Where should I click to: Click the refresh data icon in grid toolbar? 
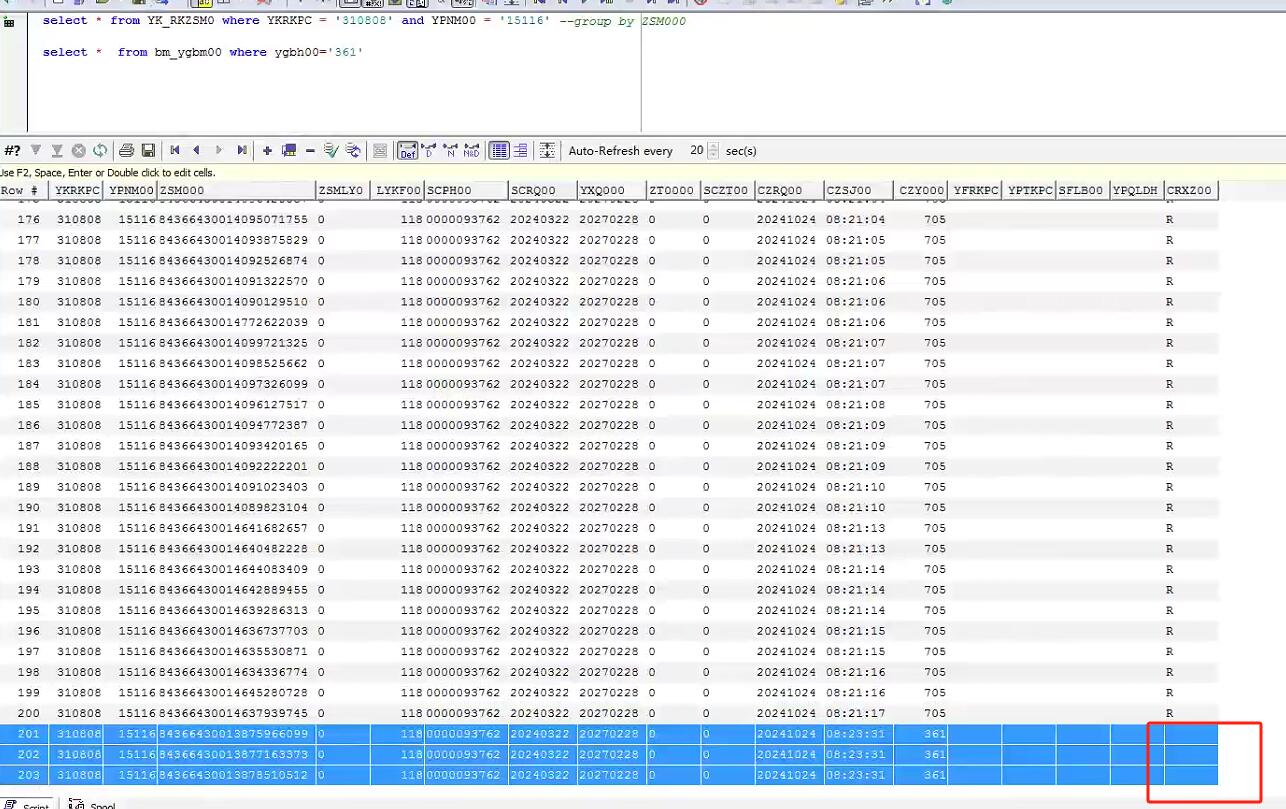(100, 151)
